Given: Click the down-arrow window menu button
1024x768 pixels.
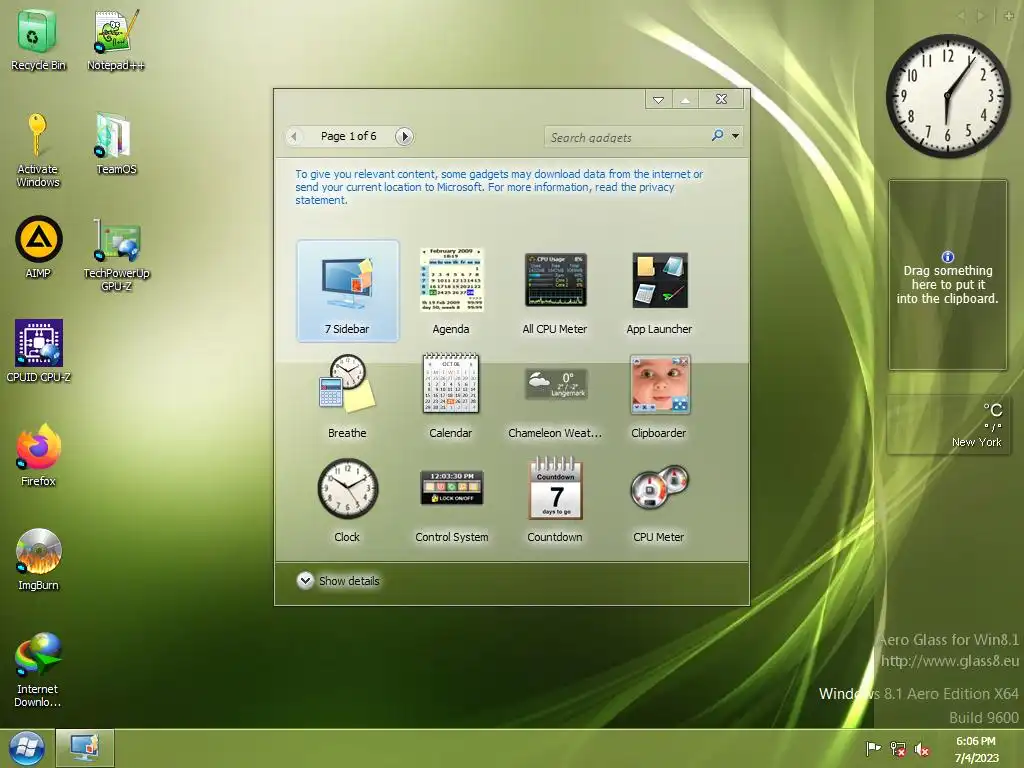Looking at the screenshot, I should (x=658, y=99).
